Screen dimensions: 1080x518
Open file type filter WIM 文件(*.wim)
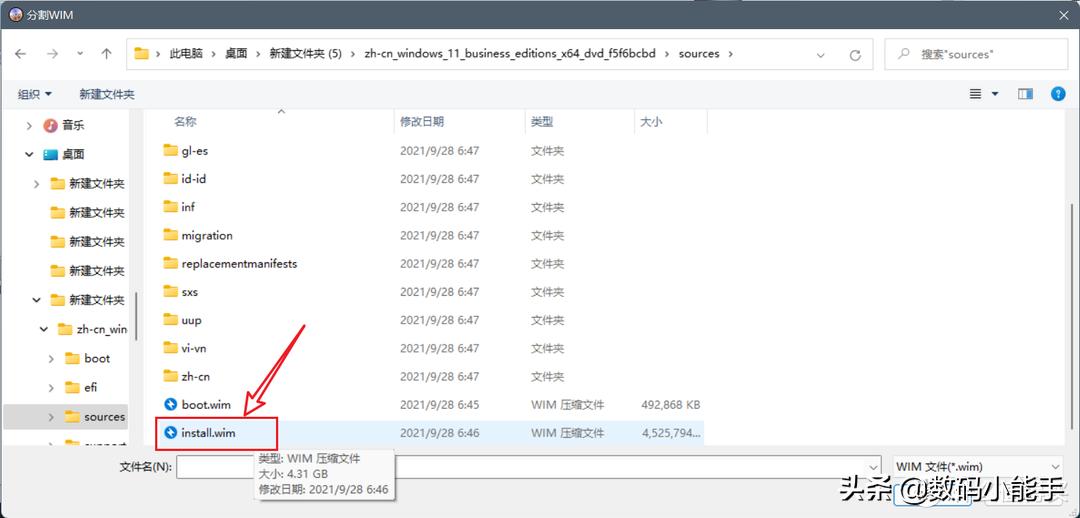(977, 466)
